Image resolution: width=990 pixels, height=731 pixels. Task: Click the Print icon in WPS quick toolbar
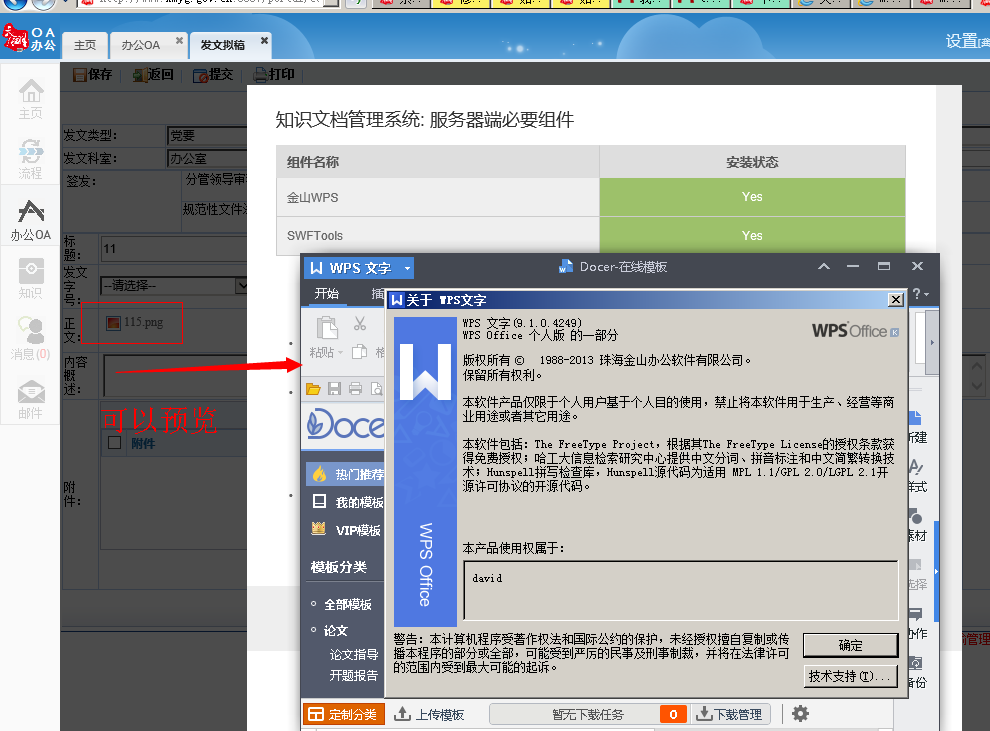pos(355,389)
